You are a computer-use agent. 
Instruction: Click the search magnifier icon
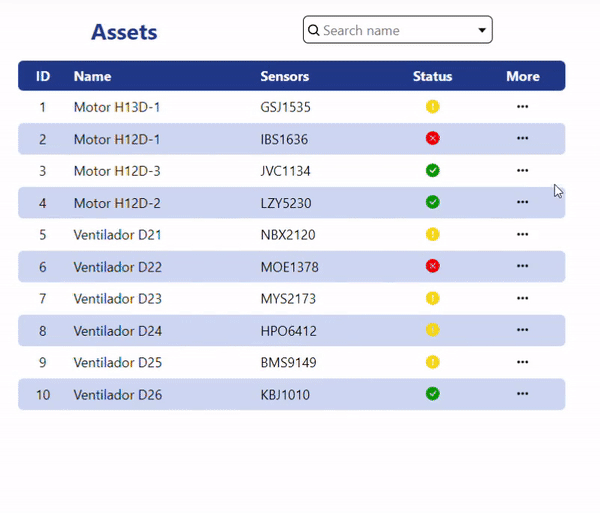click(313, 30)
